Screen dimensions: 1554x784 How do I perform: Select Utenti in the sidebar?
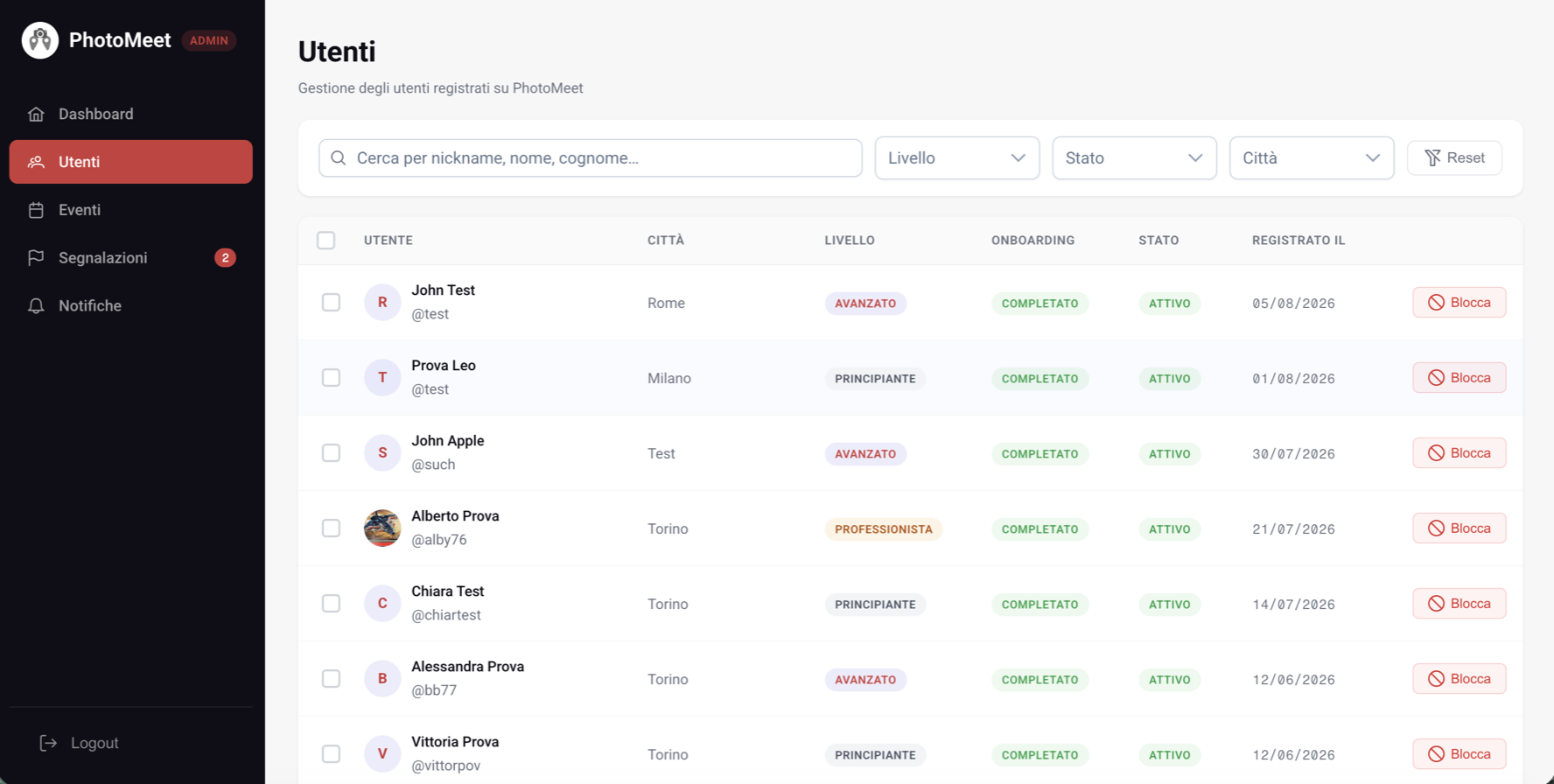[131, 162]
